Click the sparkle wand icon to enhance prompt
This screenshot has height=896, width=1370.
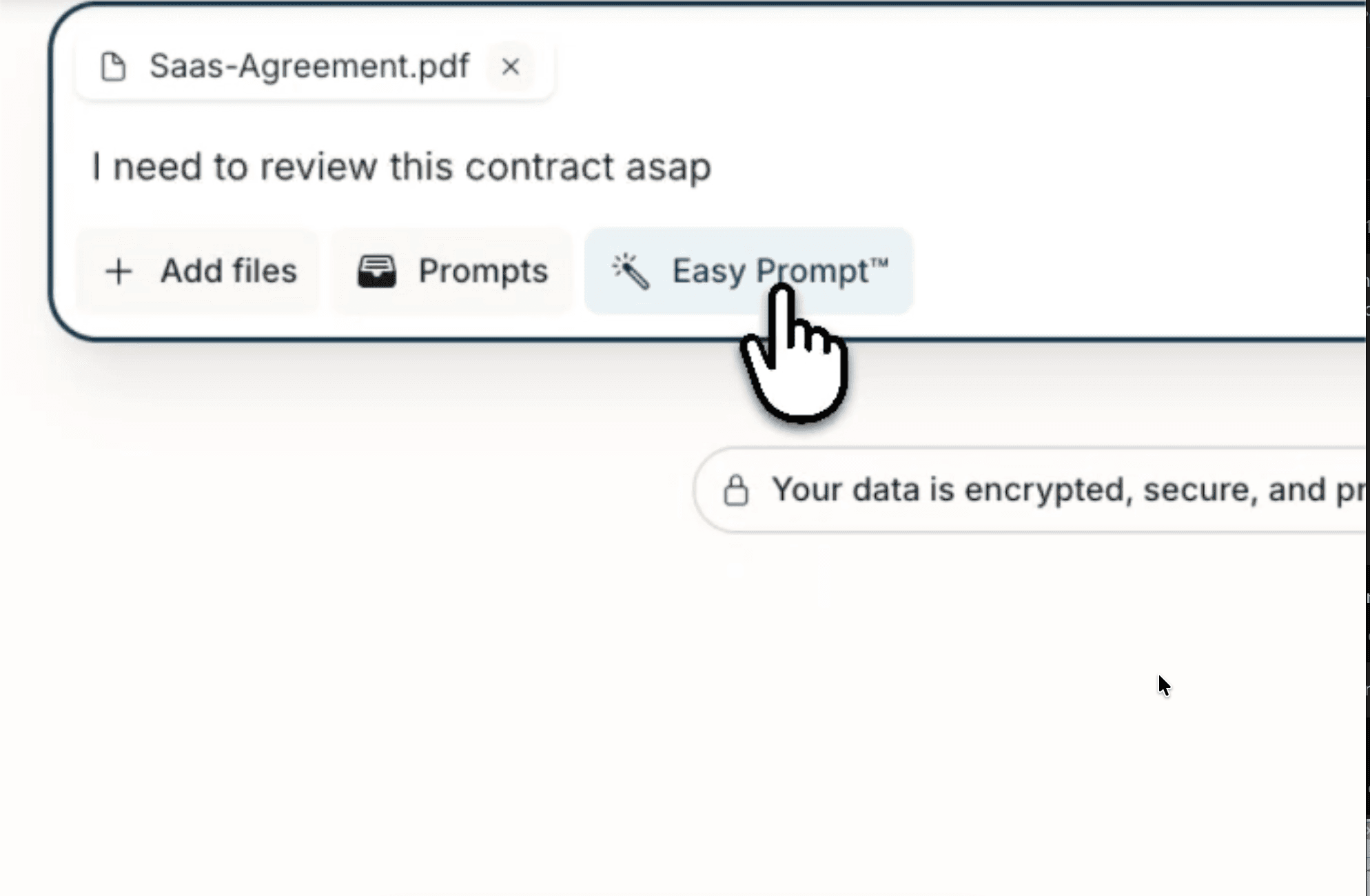[x=631, y=271]
